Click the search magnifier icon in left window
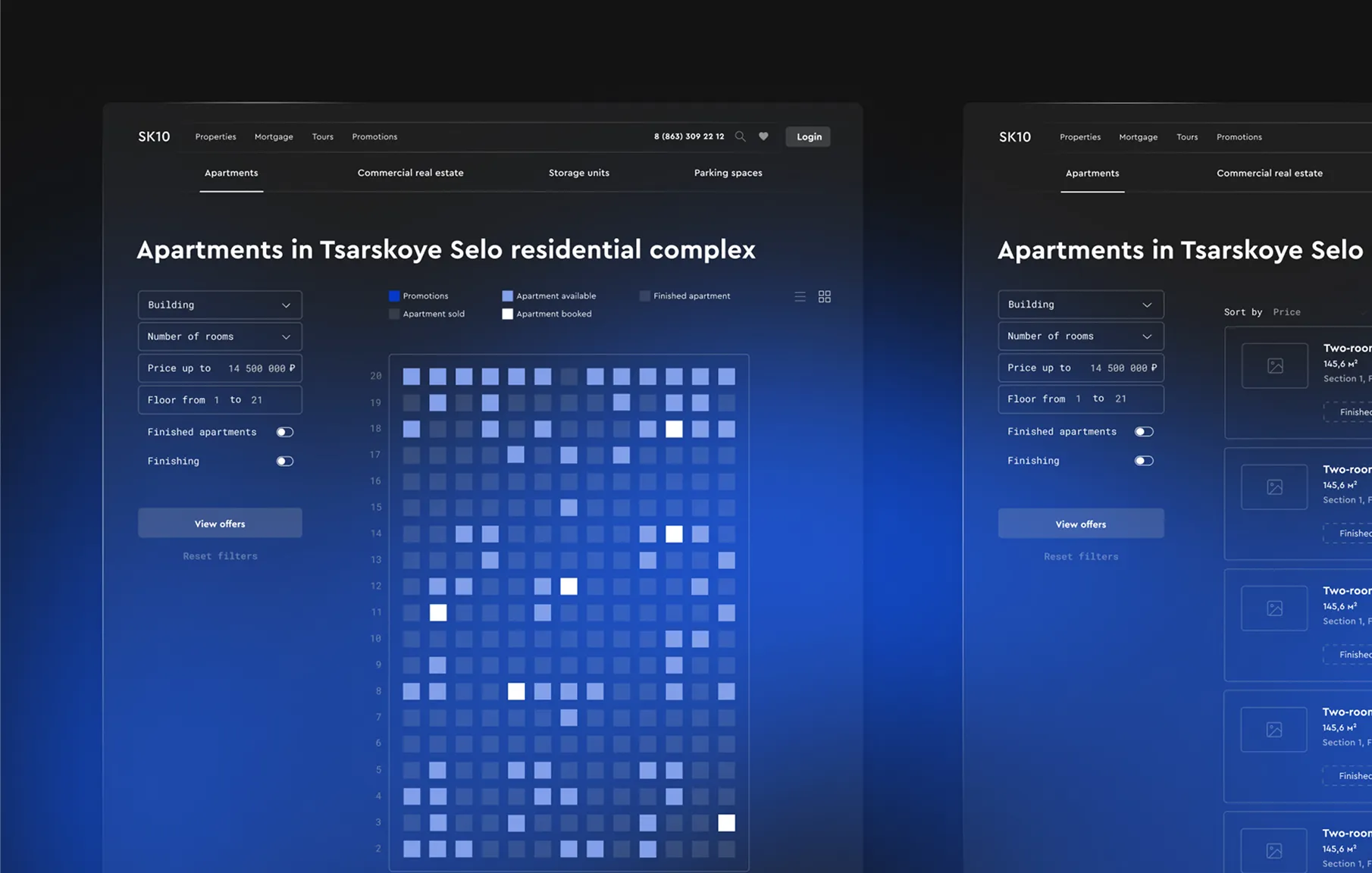This screenshot has height=873, width=1372. pos(741,136)
